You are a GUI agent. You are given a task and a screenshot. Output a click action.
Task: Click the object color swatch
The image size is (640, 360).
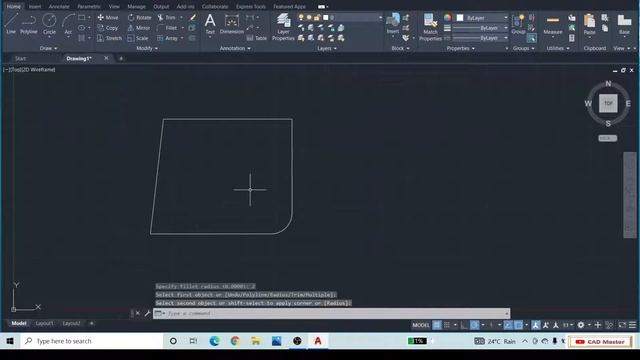460,18
